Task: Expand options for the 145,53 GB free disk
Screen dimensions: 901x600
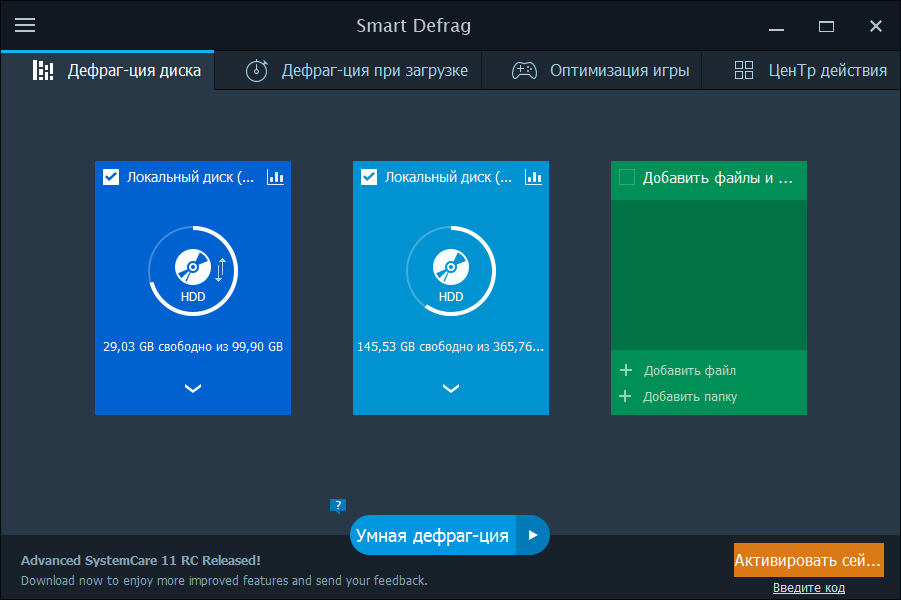Action: coord(451,389)
